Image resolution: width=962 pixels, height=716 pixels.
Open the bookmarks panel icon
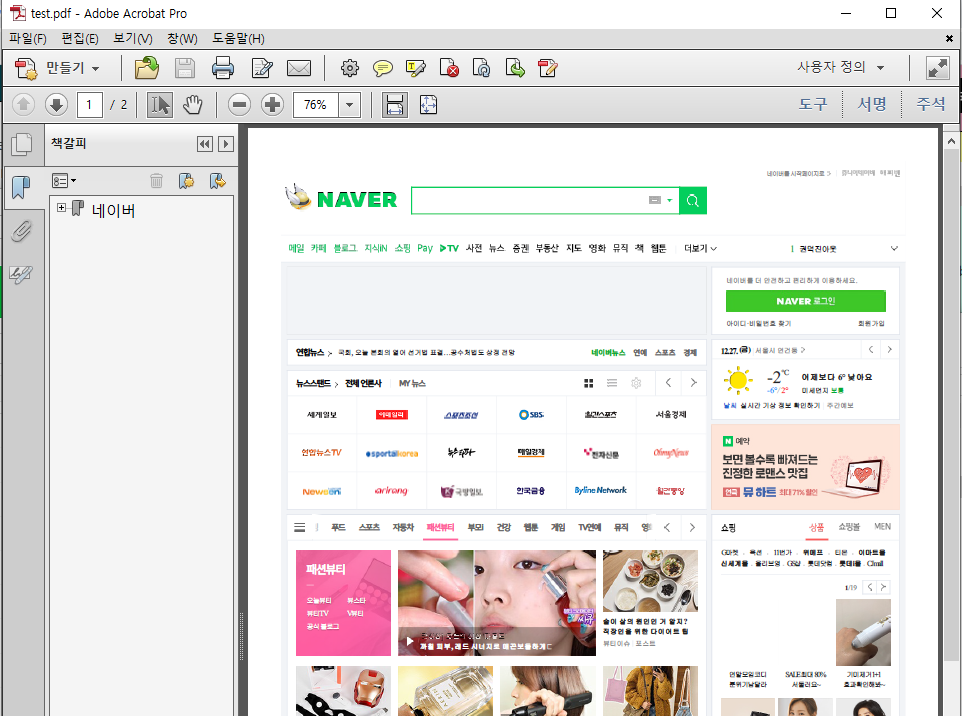point(21,187)
